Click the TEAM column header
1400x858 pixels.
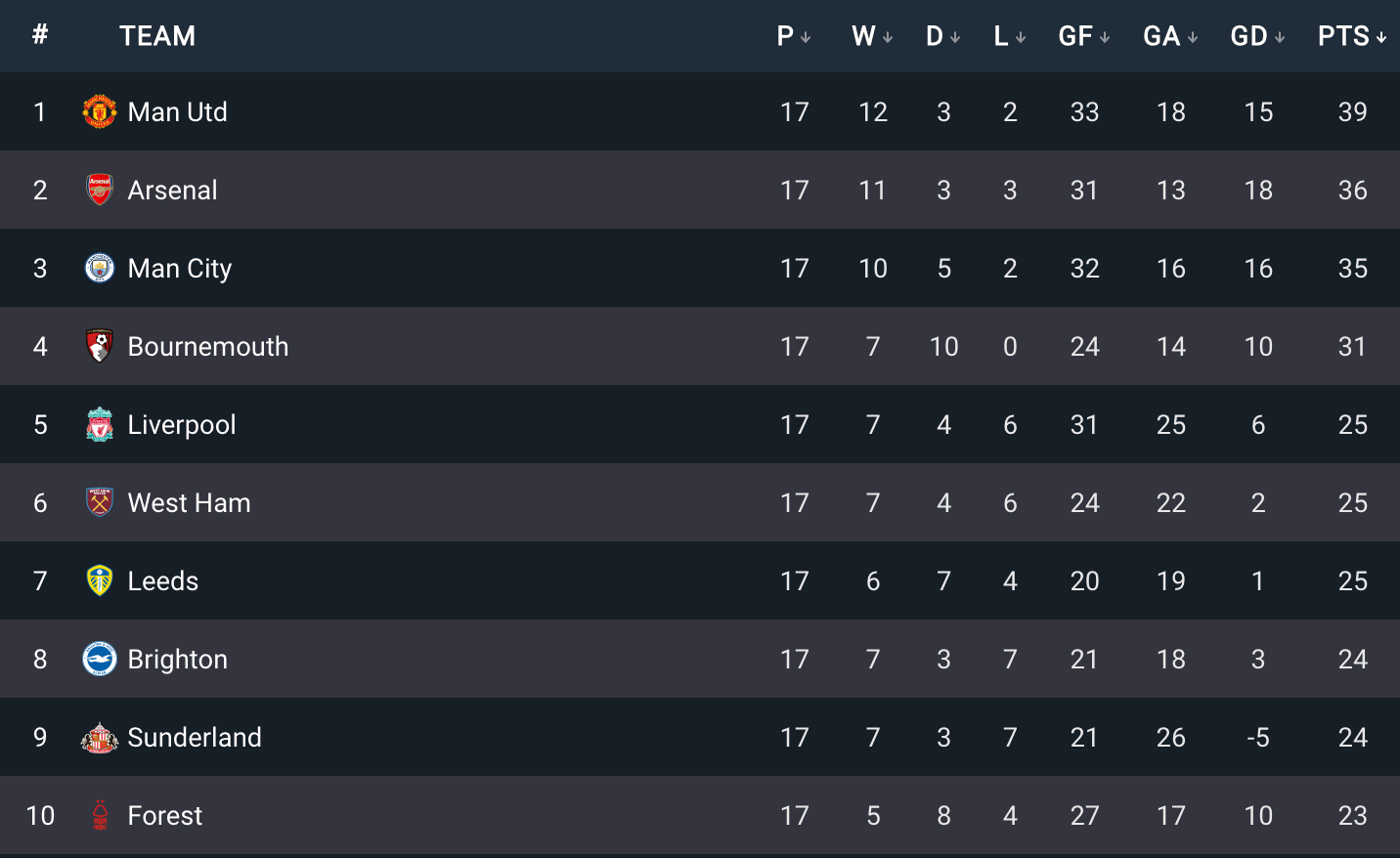click(x=157, y=36)
